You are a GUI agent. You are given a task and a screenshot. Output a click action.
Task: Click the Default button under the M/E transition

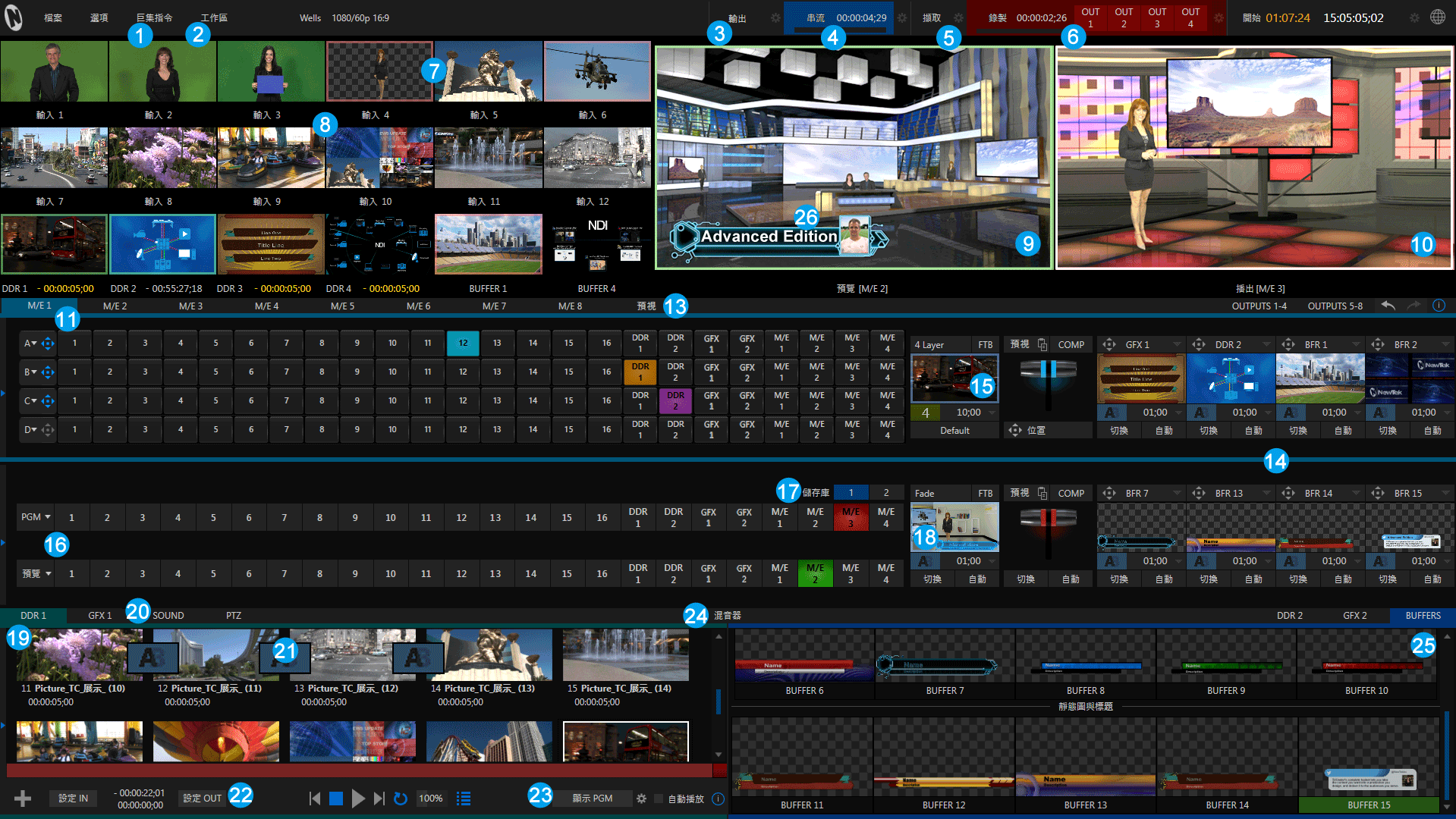[x=954, y=430]
